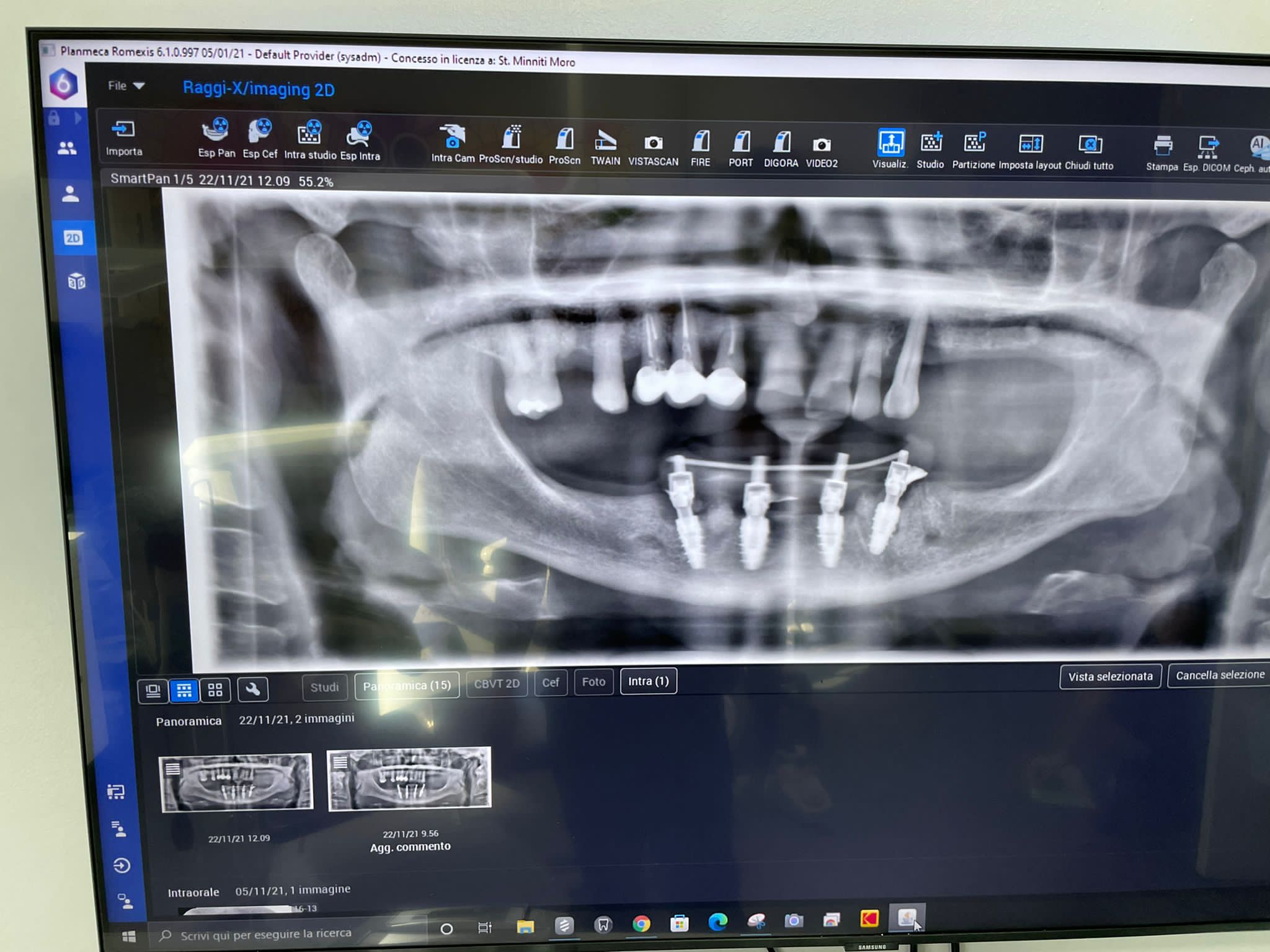Click the Esp Pan panoramic exposure icon
Viewport: 1270px width, 952px height.
click(216, 131)
